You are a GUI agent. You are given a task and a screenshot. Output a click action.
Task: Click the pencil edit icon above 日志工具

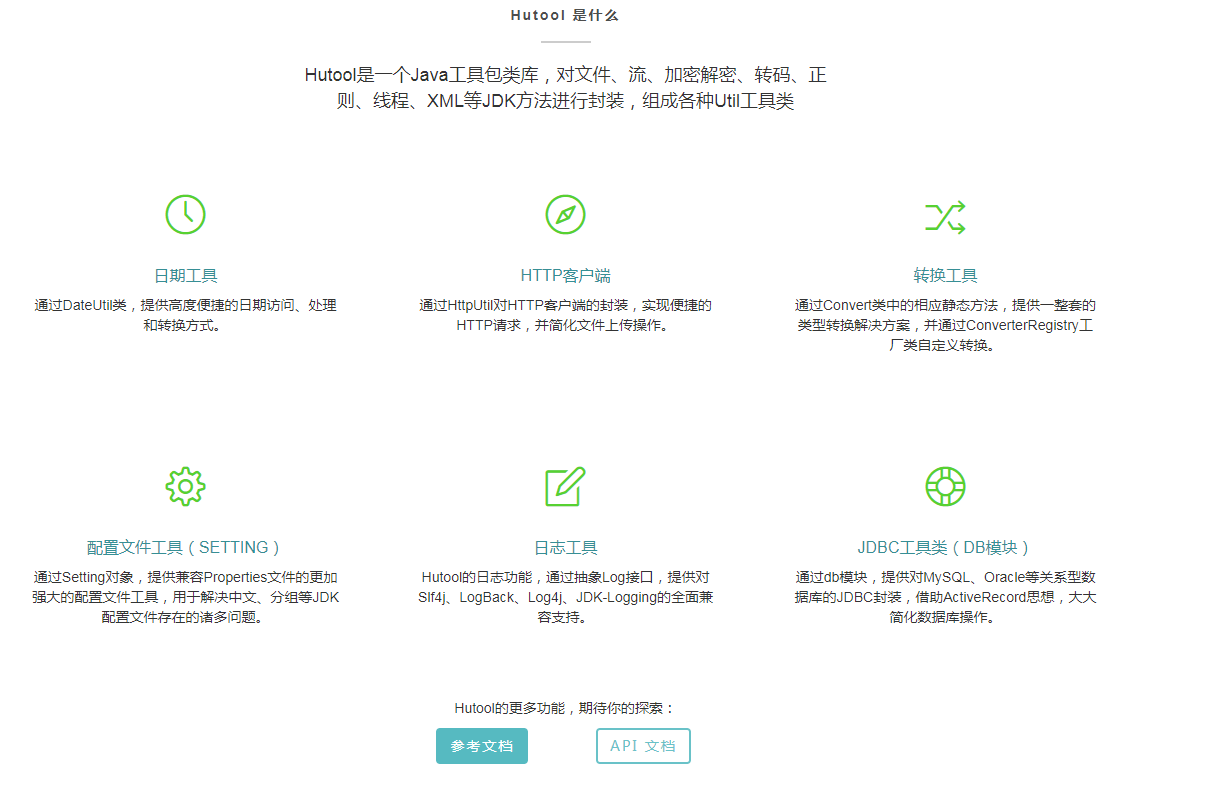coord(565,486)
